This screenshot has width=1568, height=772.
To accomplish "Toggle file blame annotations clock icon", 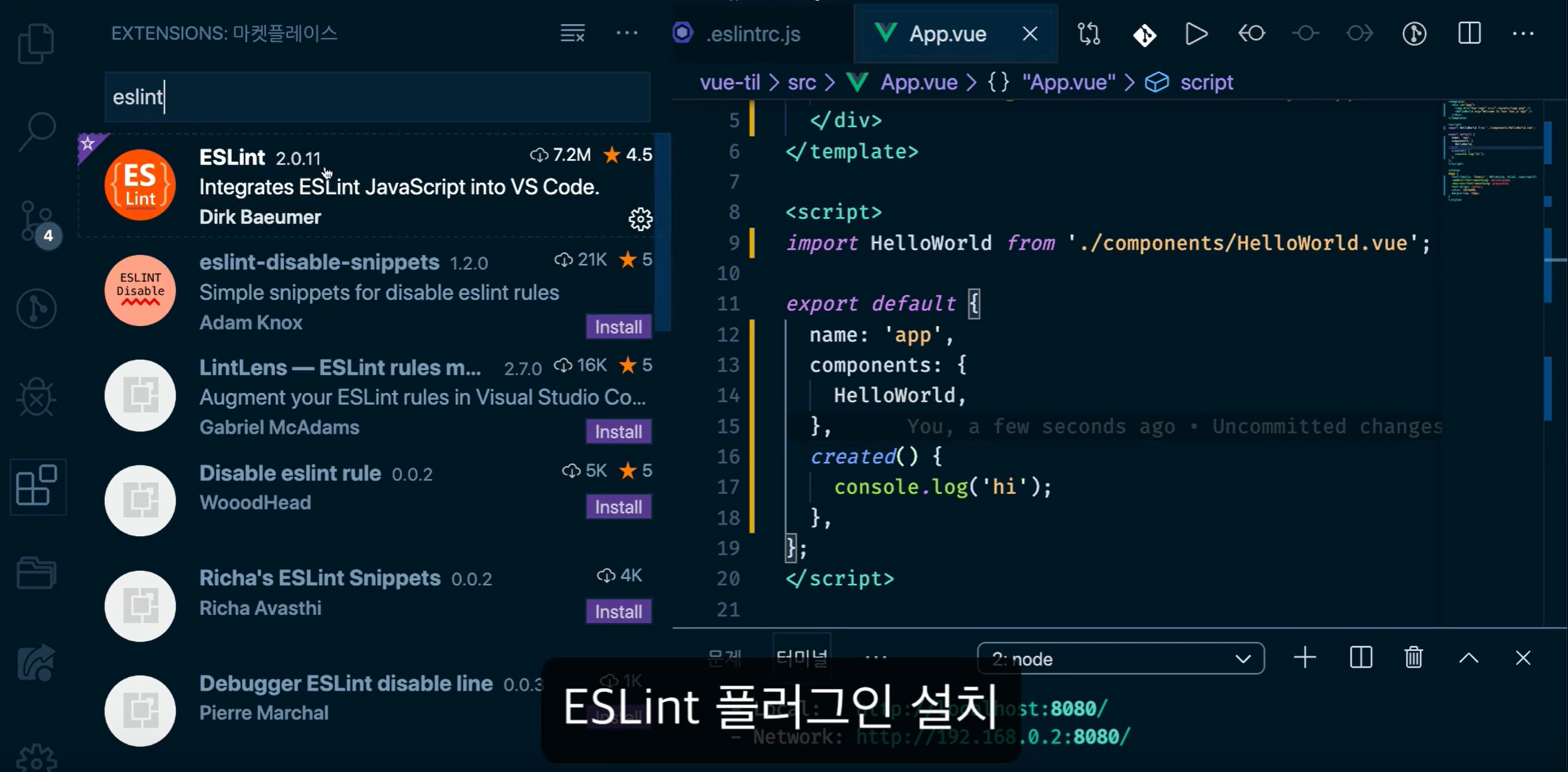I will [1414, 33].
